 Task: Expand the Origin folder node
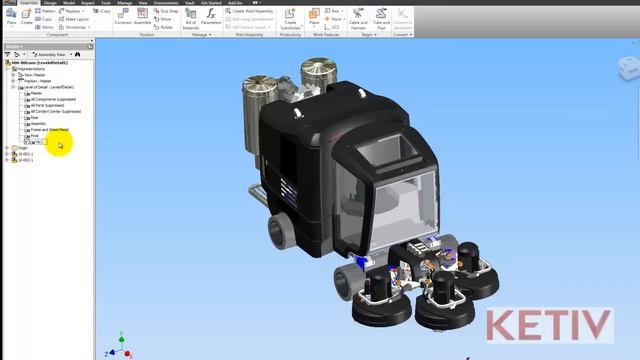pyautogui.click(x=7, y=148)
